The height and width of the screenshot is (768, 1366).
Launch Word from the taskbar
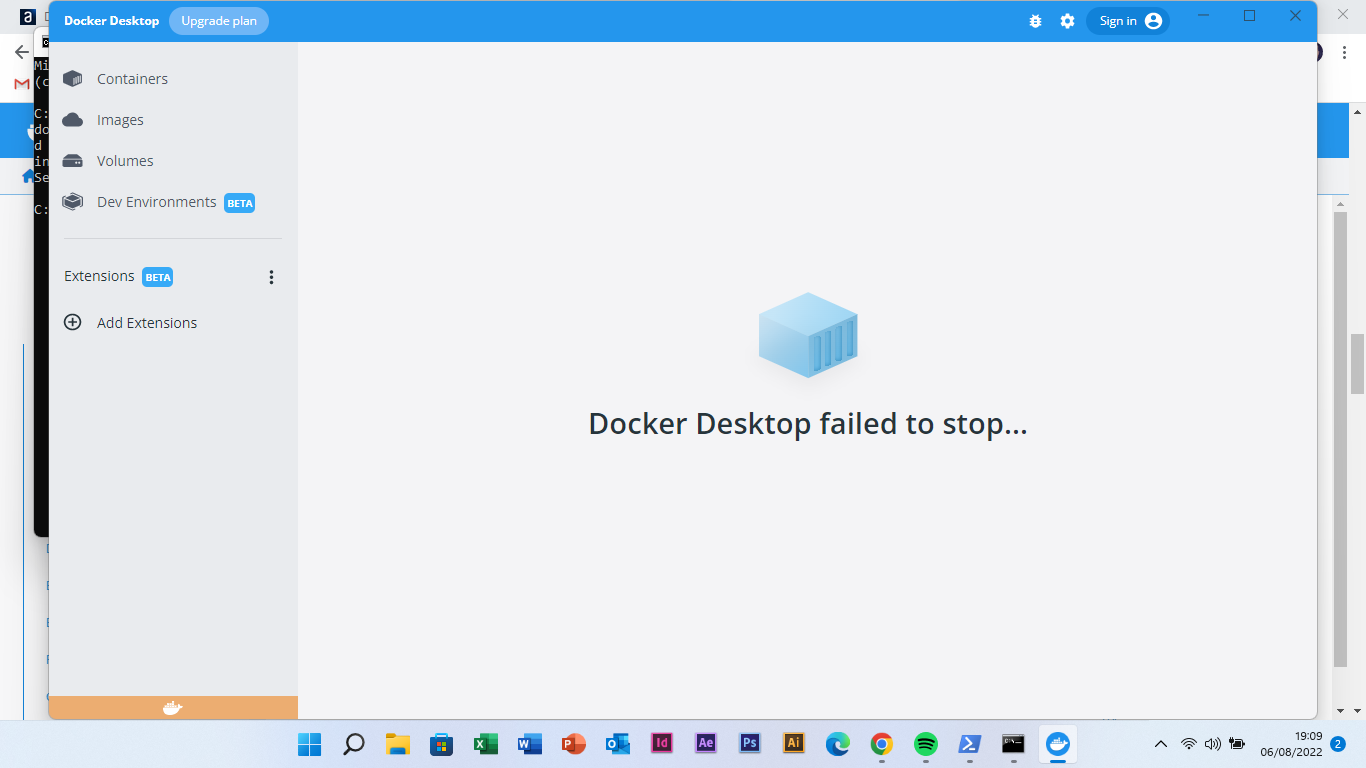pyautogui.click(x=529, y=744)
